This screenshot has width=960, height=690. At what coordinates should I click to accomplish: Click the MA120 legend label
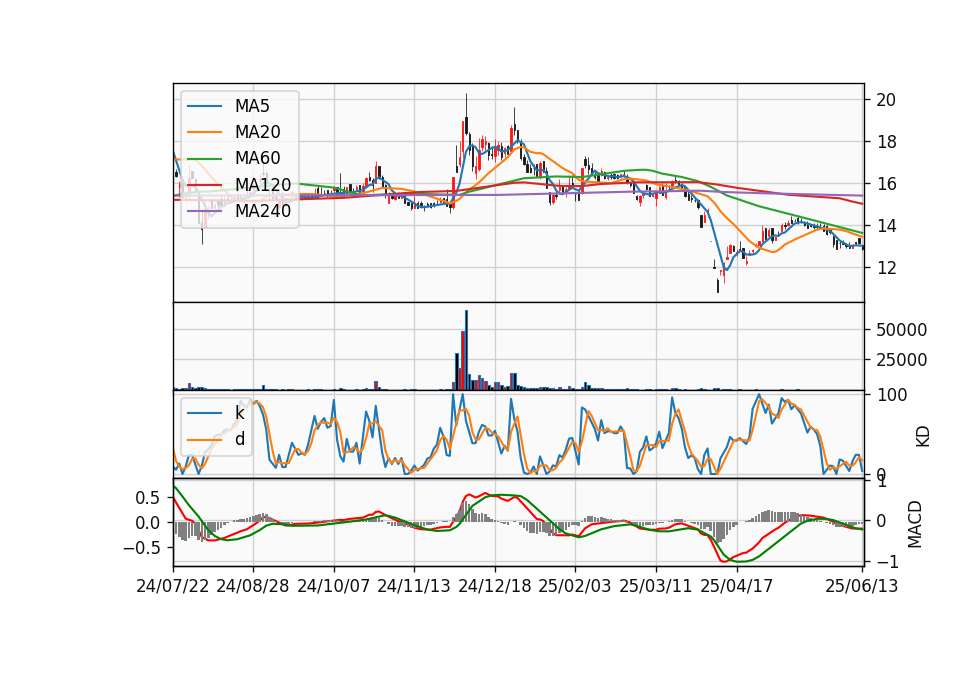[263, 185]
